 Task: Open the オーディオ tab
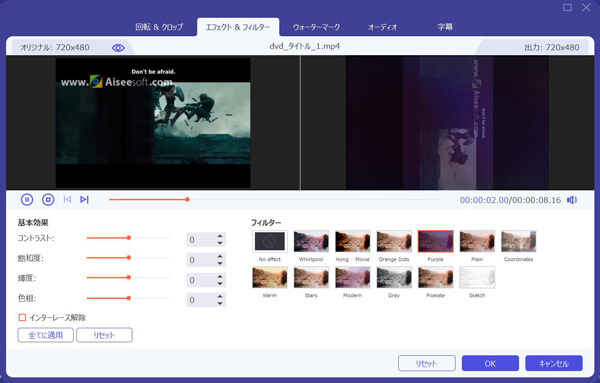pos(382,27)
